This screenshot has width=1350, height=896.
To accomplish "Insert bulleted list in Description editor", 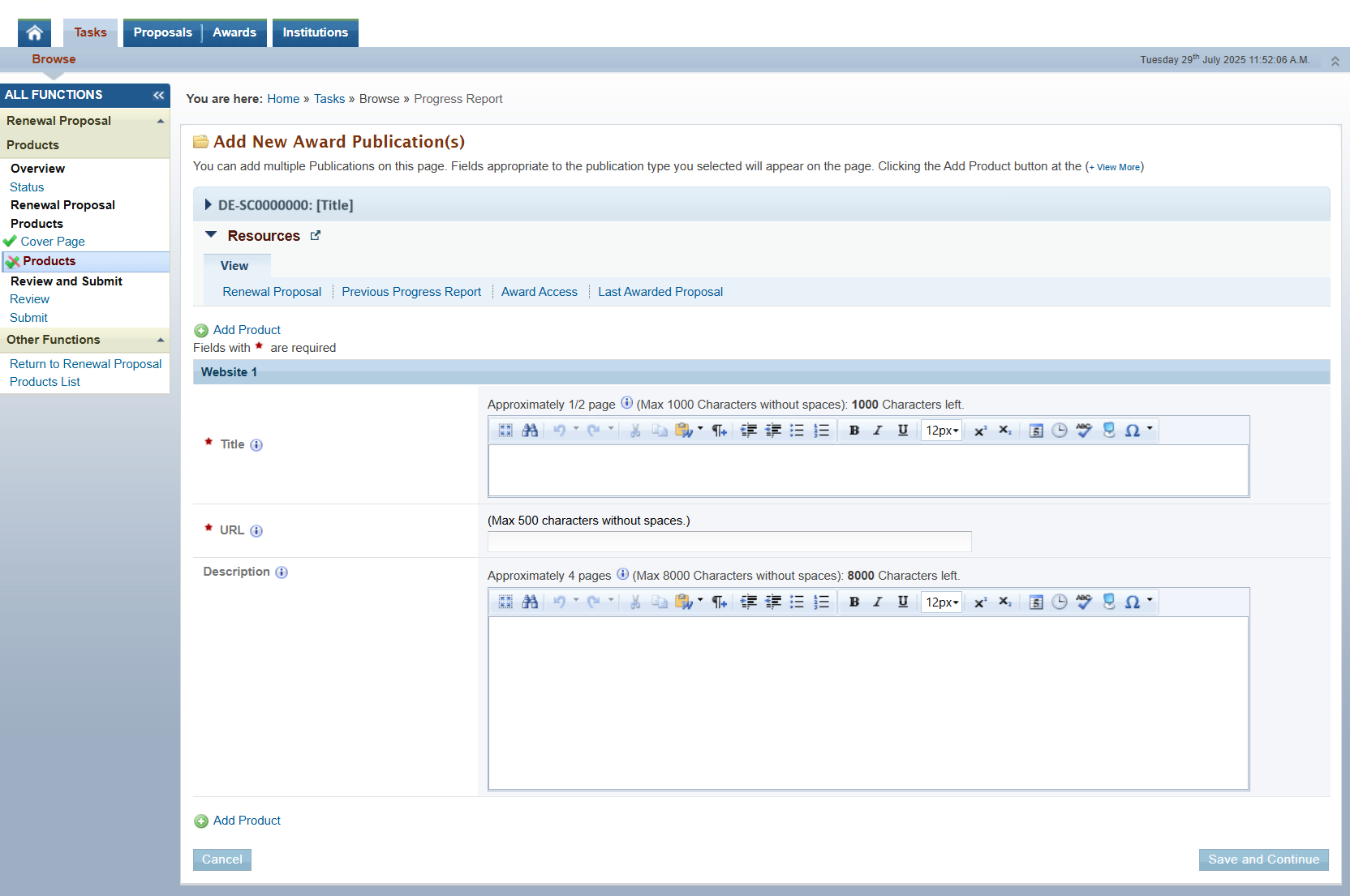I will pos(798,602).
